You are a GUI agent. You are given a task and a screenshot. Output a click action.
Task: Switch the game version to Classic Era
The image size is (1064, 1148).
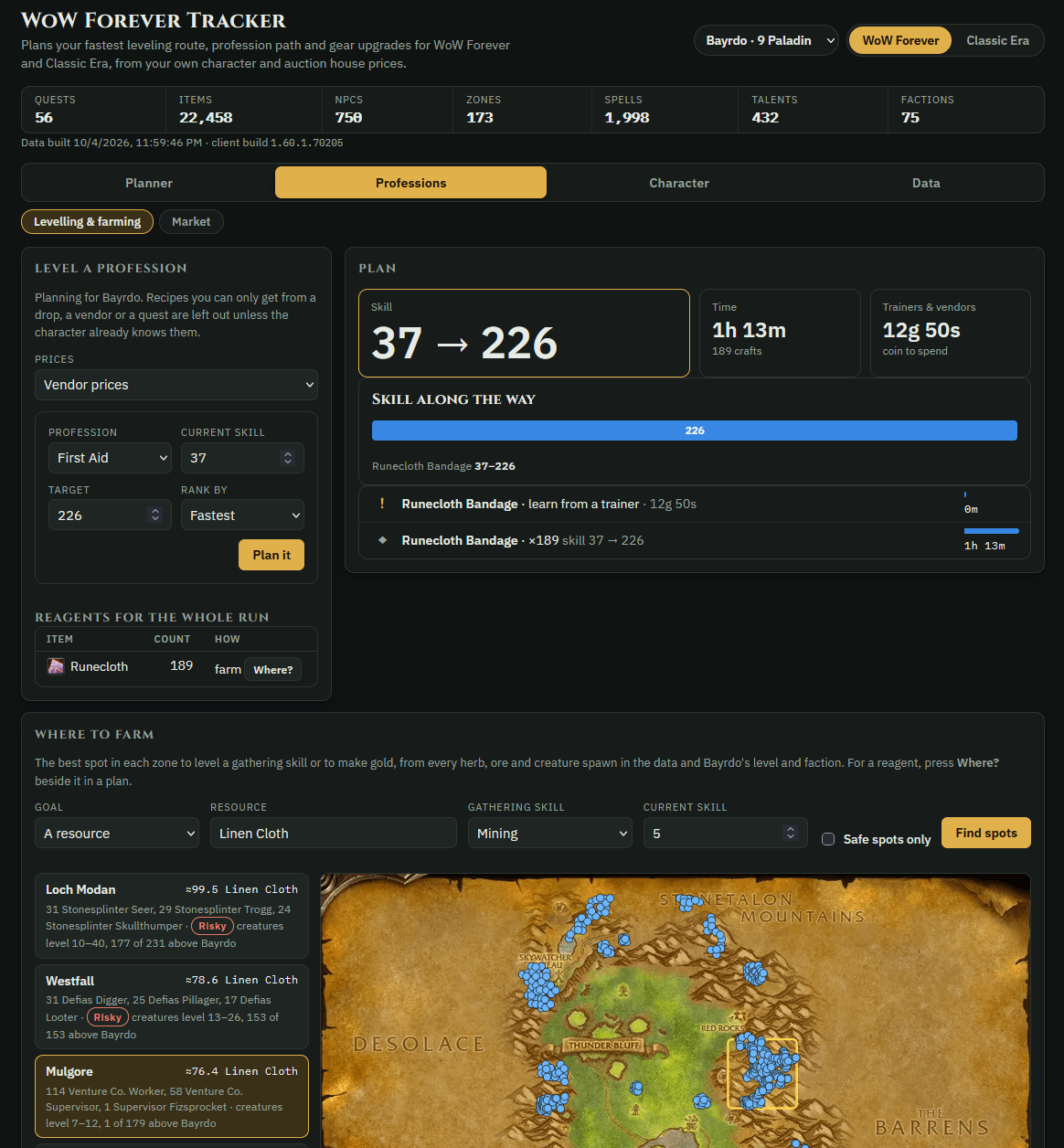pos(997,40)
